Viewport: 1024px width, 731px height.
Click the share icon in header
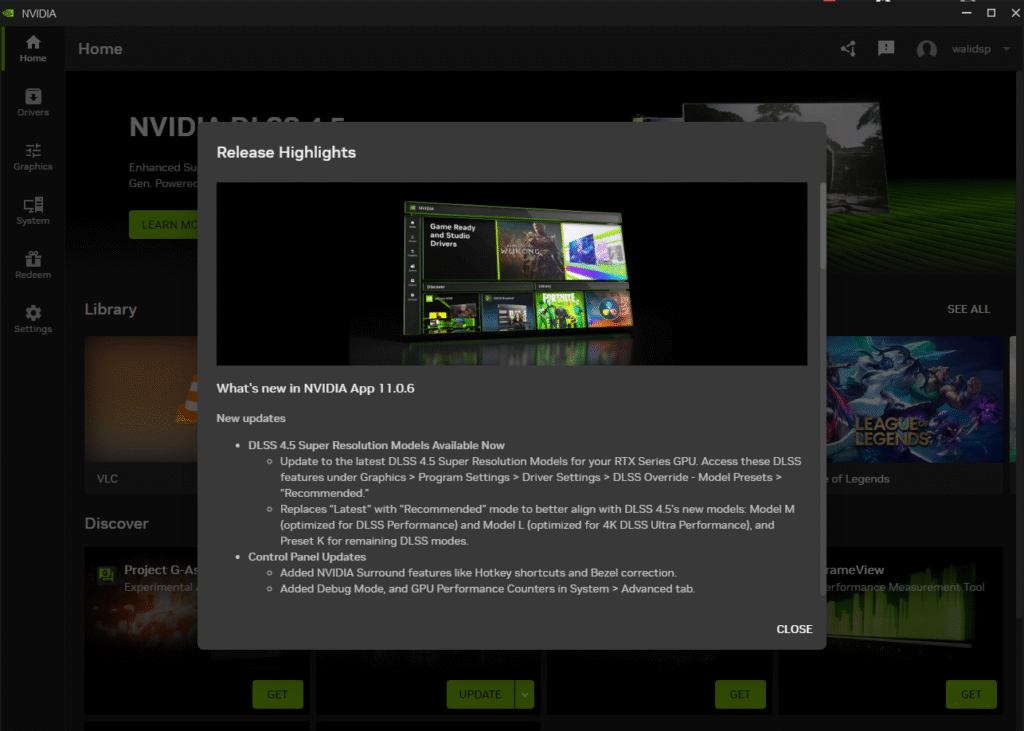click(848, 49)
